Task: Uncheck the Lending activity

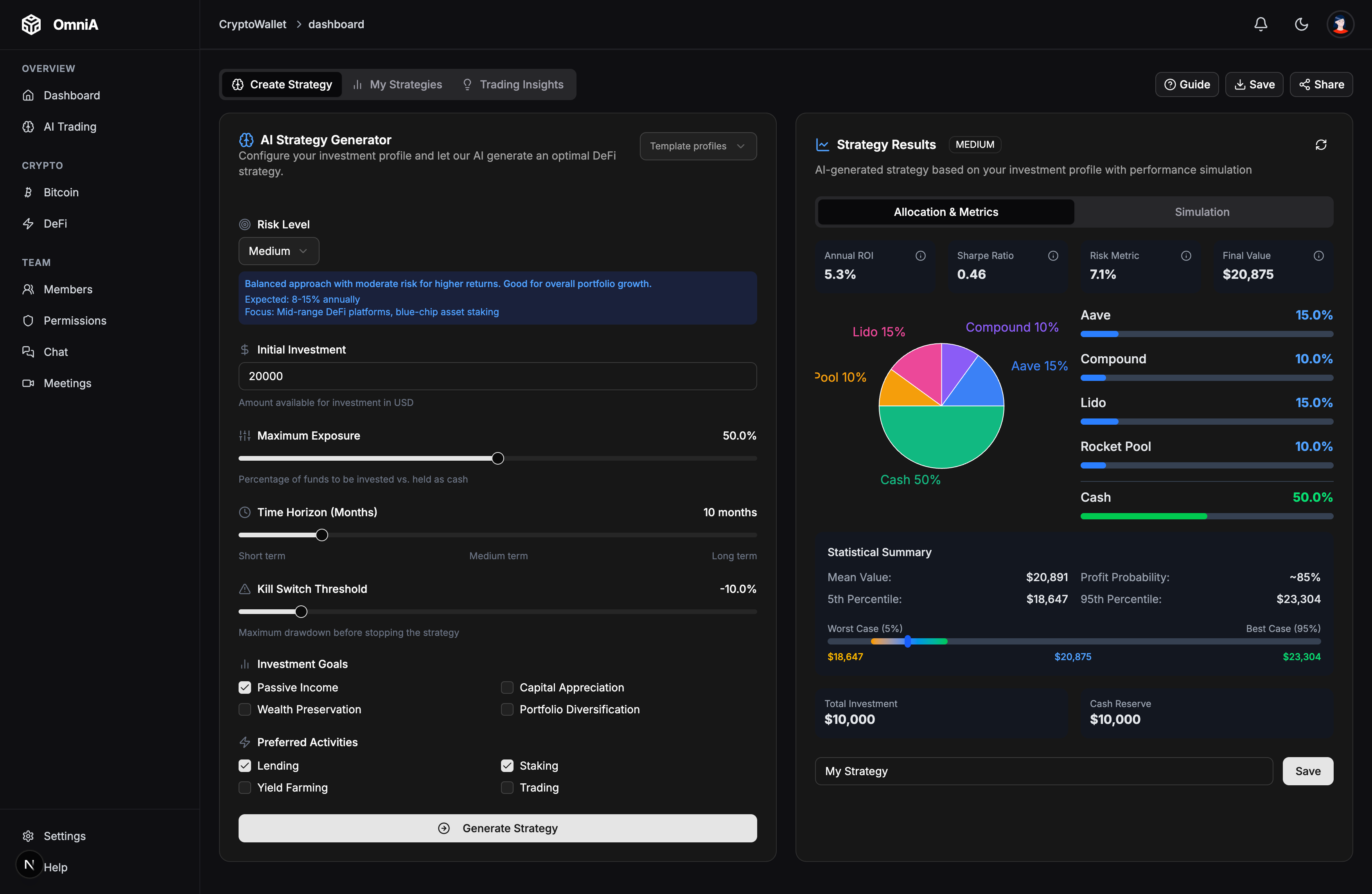Action: (x=245, y=765)
